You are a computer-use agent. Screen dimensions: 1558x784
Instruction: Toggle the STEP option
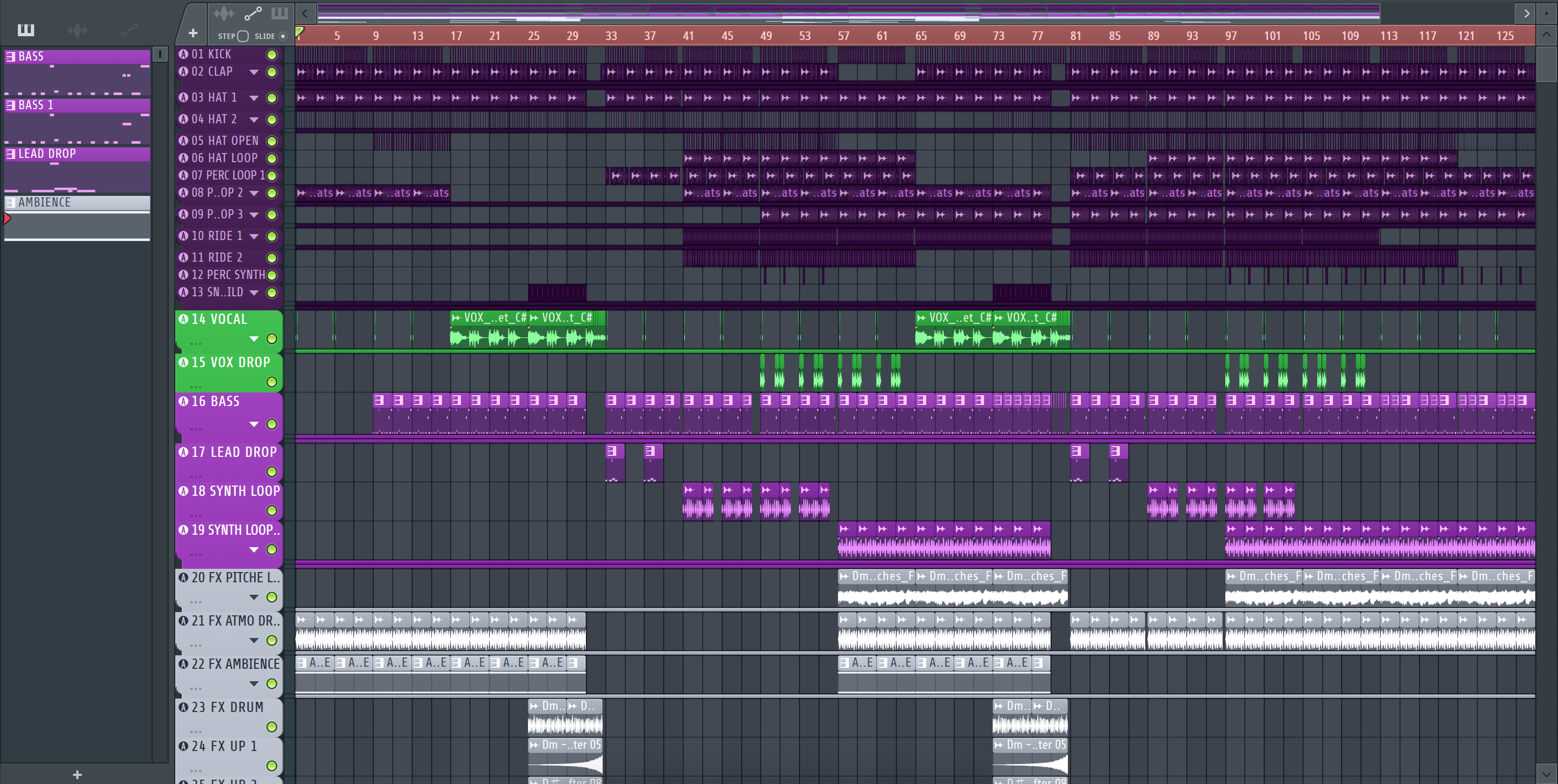[x=242, y=36]
